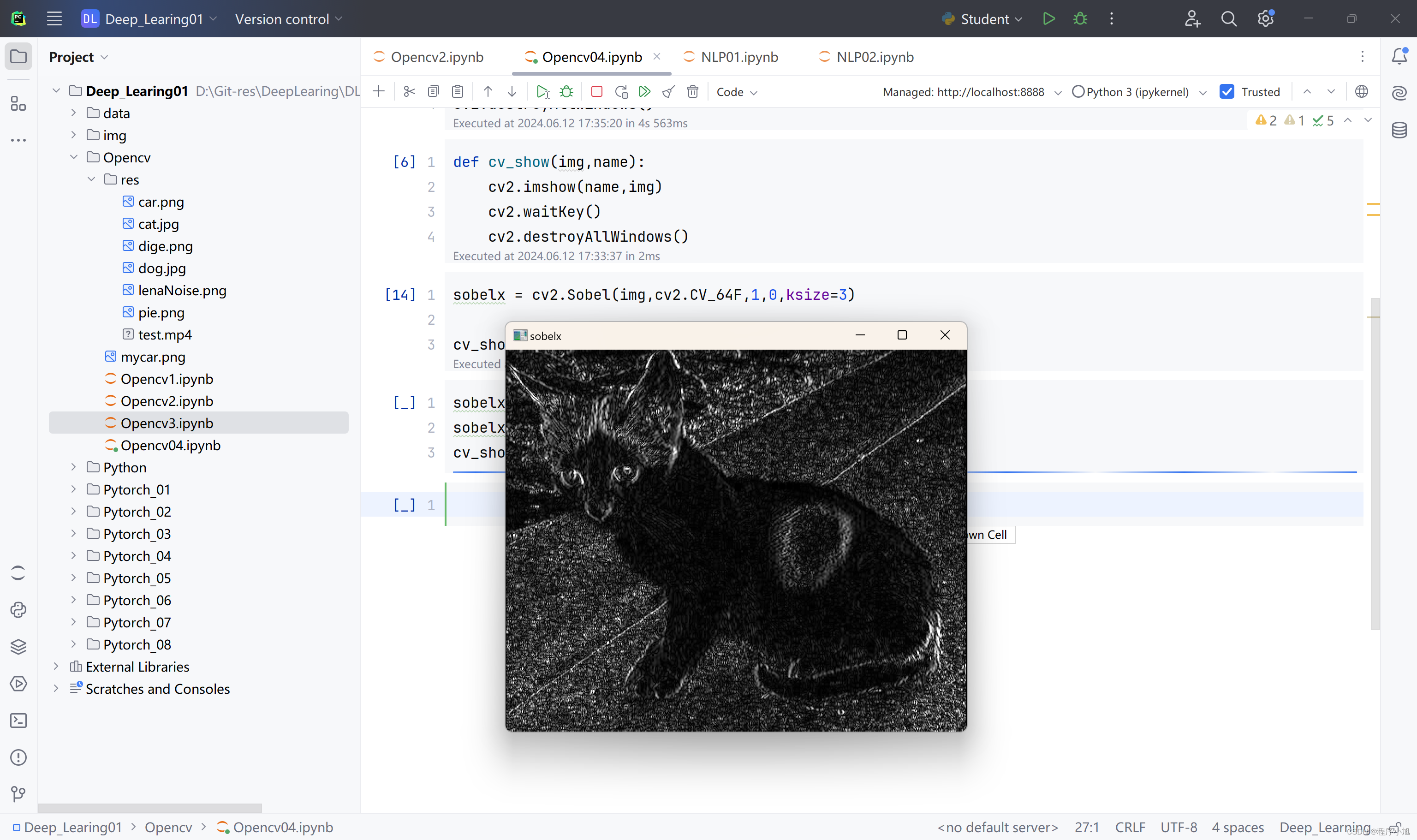Image resolution: width=1417 pixels, height=840 pixels.
Task: Run all notebook cells
Action: click(x=644, y=91)
